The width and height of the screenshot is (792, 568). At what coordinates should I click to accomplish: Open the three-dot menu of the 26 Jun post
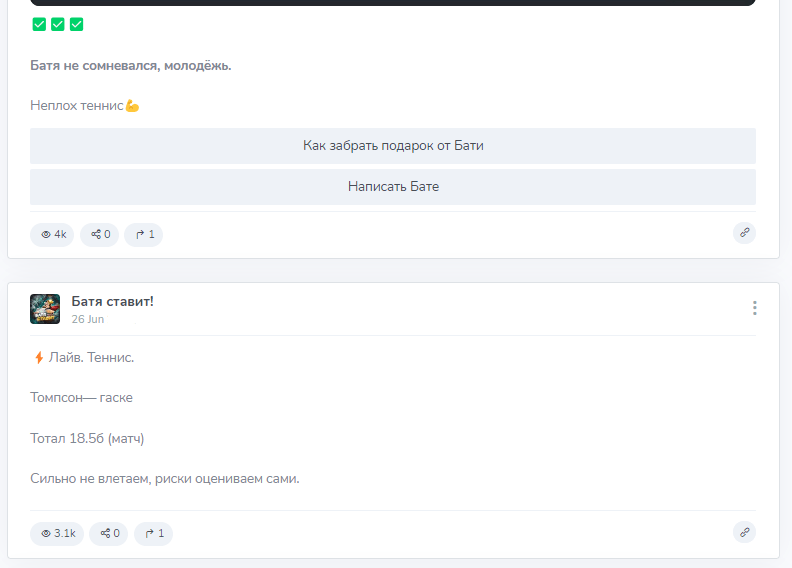coord(754,308)
